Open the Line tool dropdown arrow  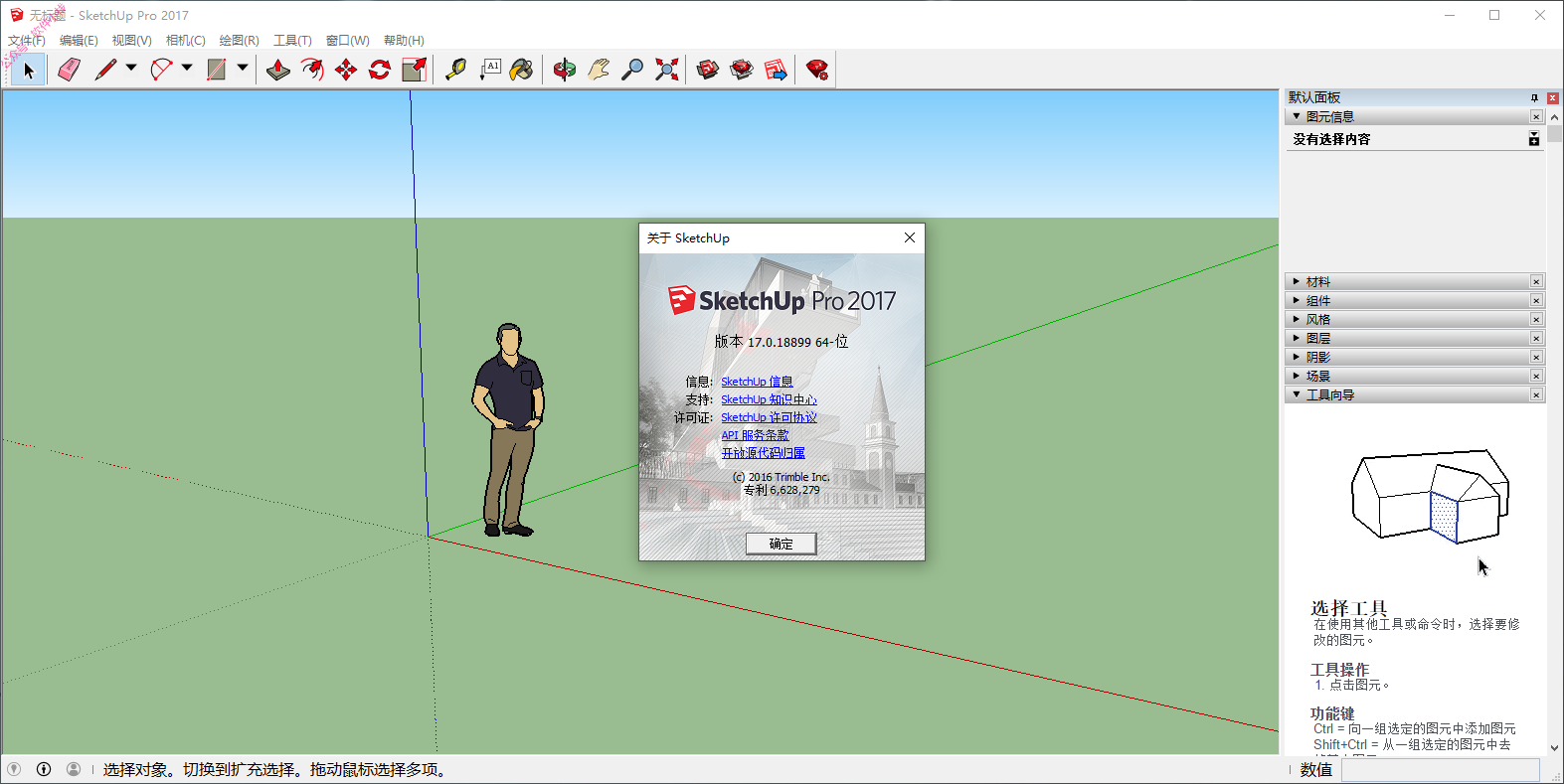(131, 69)
